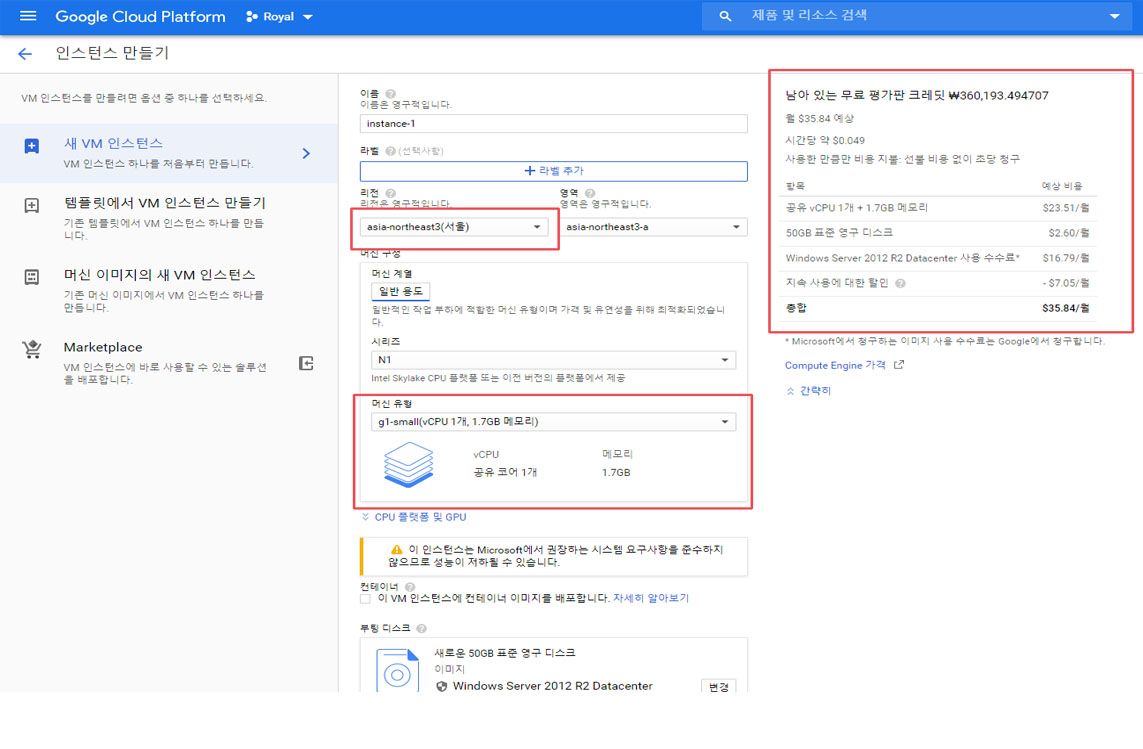This screenshot has height=749, width=1143.
Task: Click the help icon next to 영역
Action: point(590,193)
